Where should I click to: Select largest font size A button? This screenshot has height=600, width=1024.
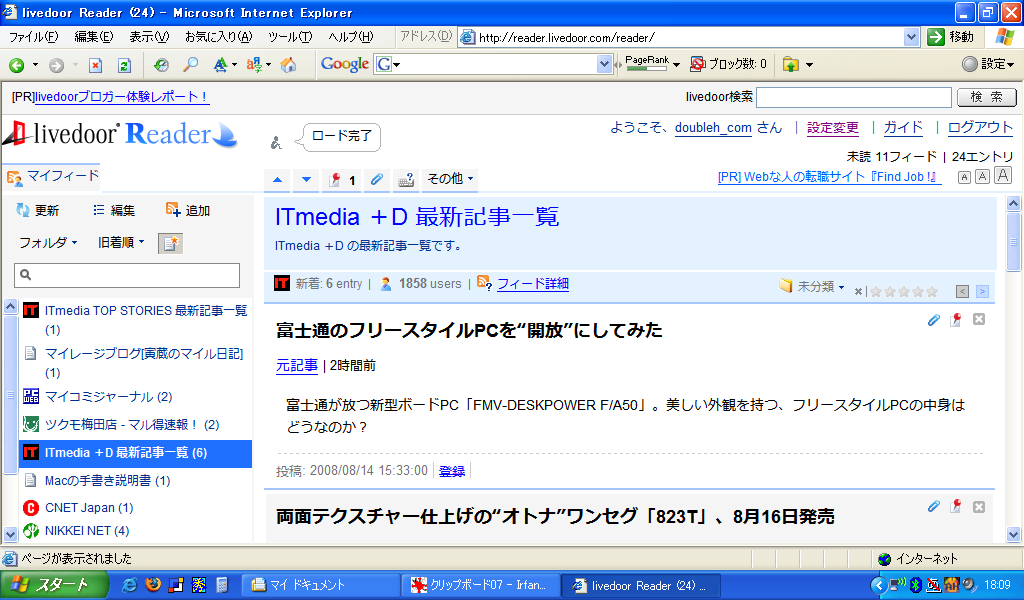click(1003, 175)
